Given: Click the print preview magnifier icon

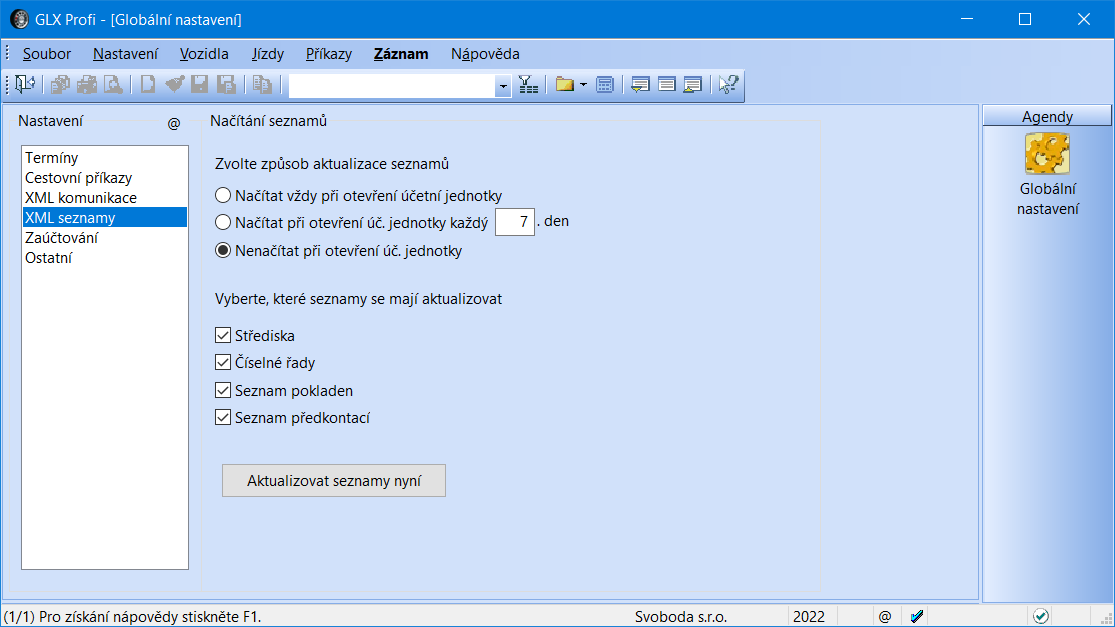Looking at the screenshot, I should click(113, 85).
